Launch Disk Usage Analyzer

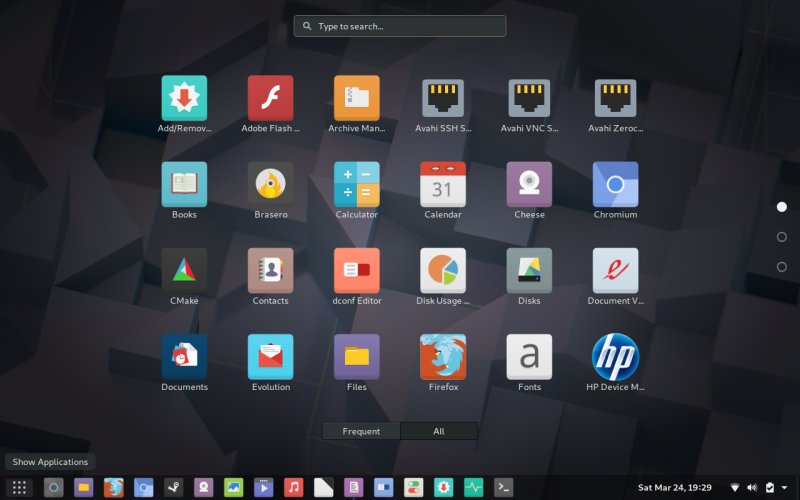coord(442,270)
